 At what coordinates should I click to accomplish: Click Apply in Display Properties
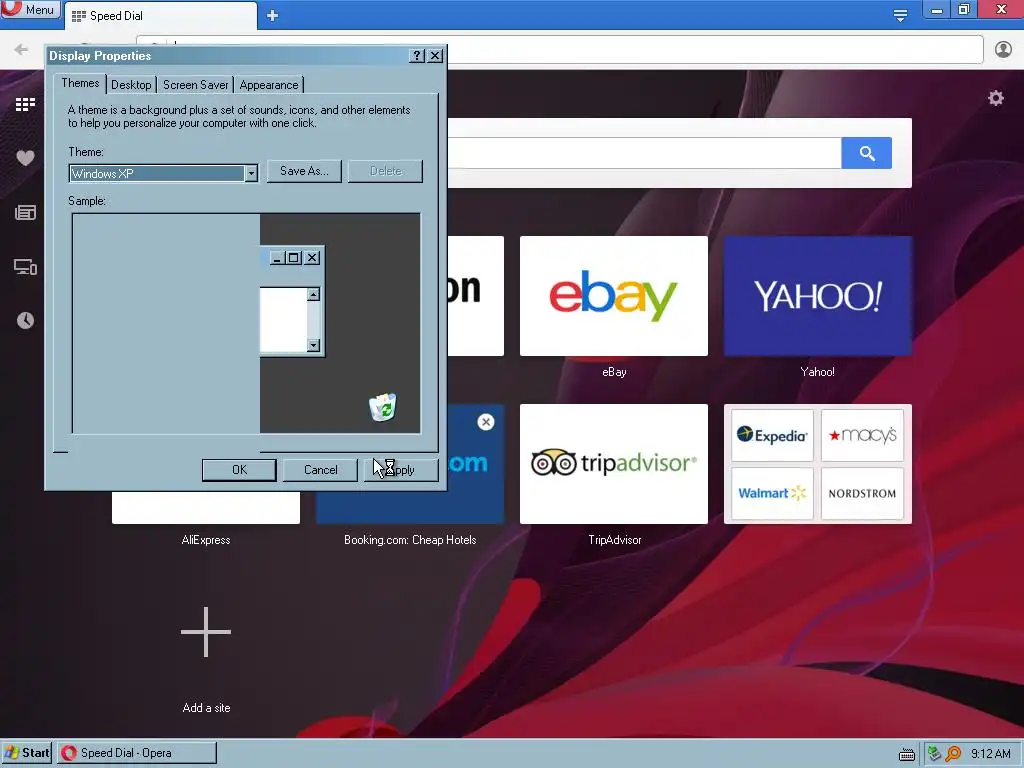[x=401, y=470]
